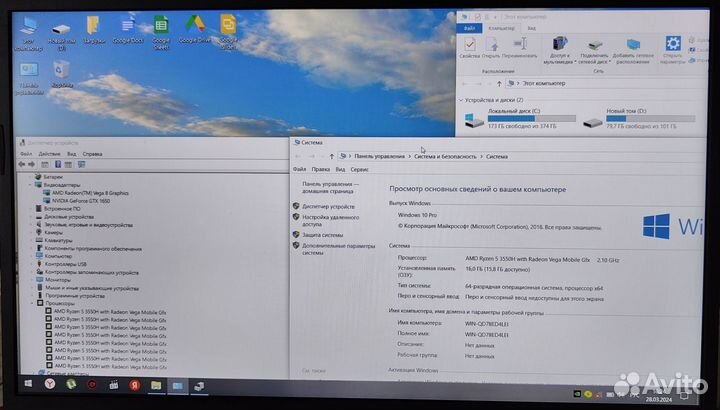Switch to the Вид tab in Explorer ribbon

(x=531, y=29)
